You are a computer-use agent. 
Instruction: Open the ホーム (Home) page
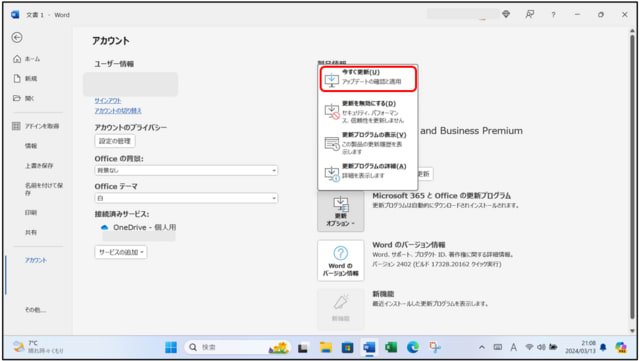[27, 59]
